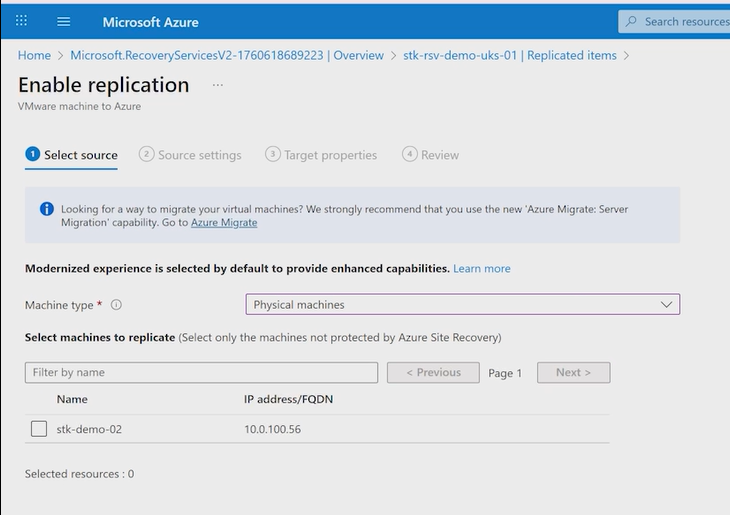Switch to the Target properties step
The image size is (730, 515).
click(321, 155)
